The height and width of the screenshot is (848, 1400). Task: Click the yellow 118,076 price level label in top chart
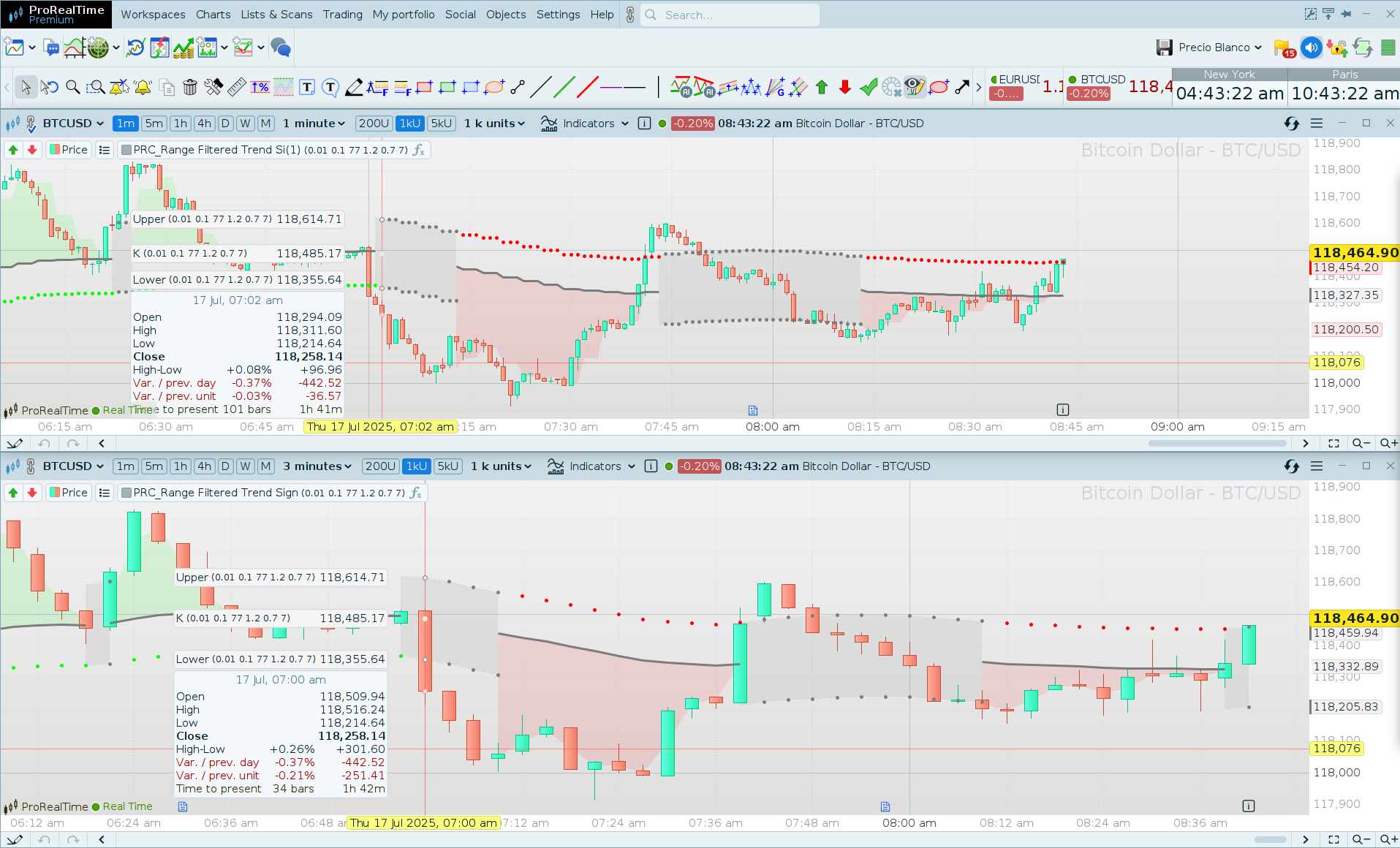click(1336, 363)
